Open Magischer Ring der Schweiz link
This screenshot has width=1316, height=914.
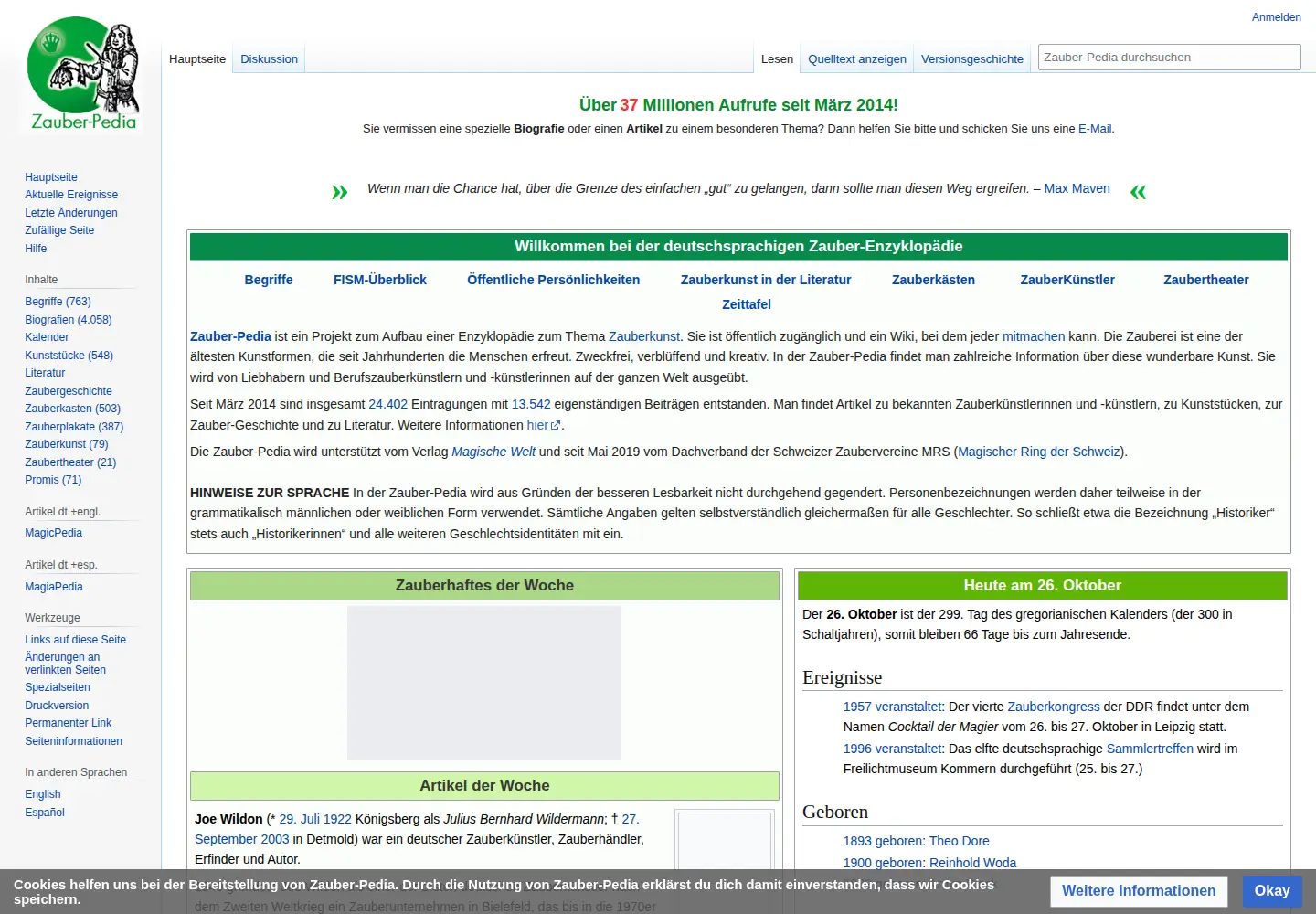1039,452
